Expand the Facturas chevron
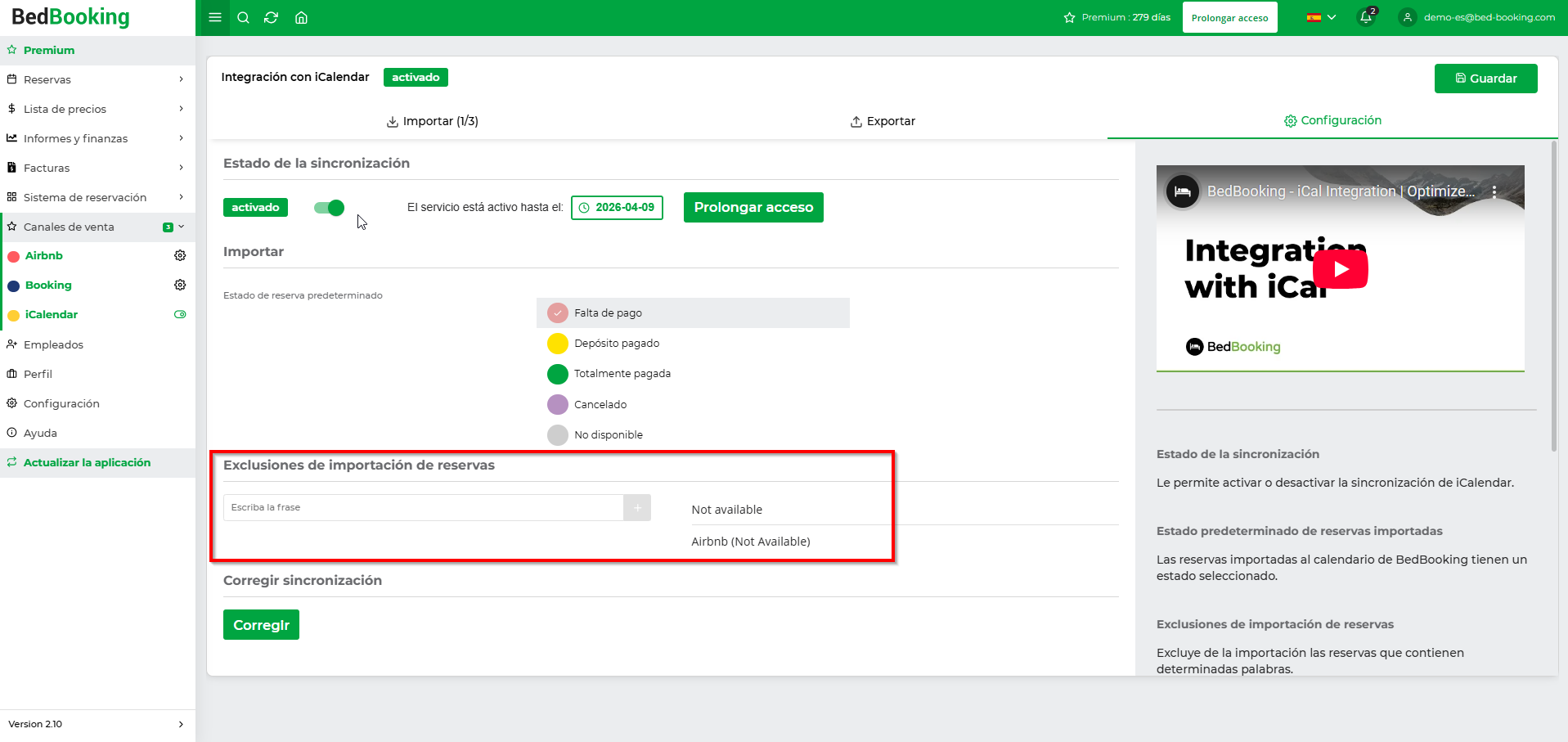The width and height of the screenshot is (1568, 742). coord(181,168)
